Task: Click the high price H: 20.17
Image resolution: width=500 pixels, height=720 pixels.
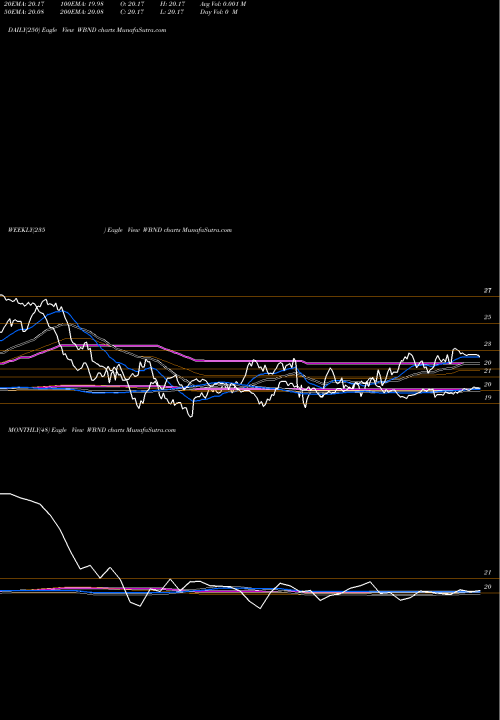Action: pos(172,4)
